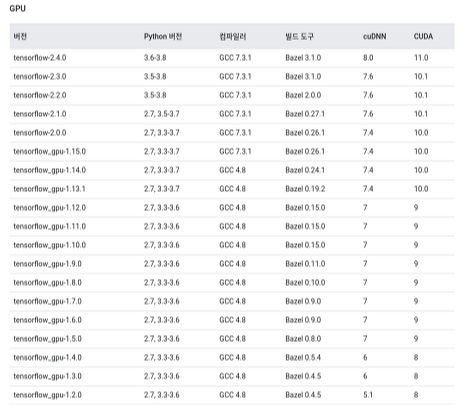
Task: Select the 'Python 버전' column header
Action: [163, 36]
